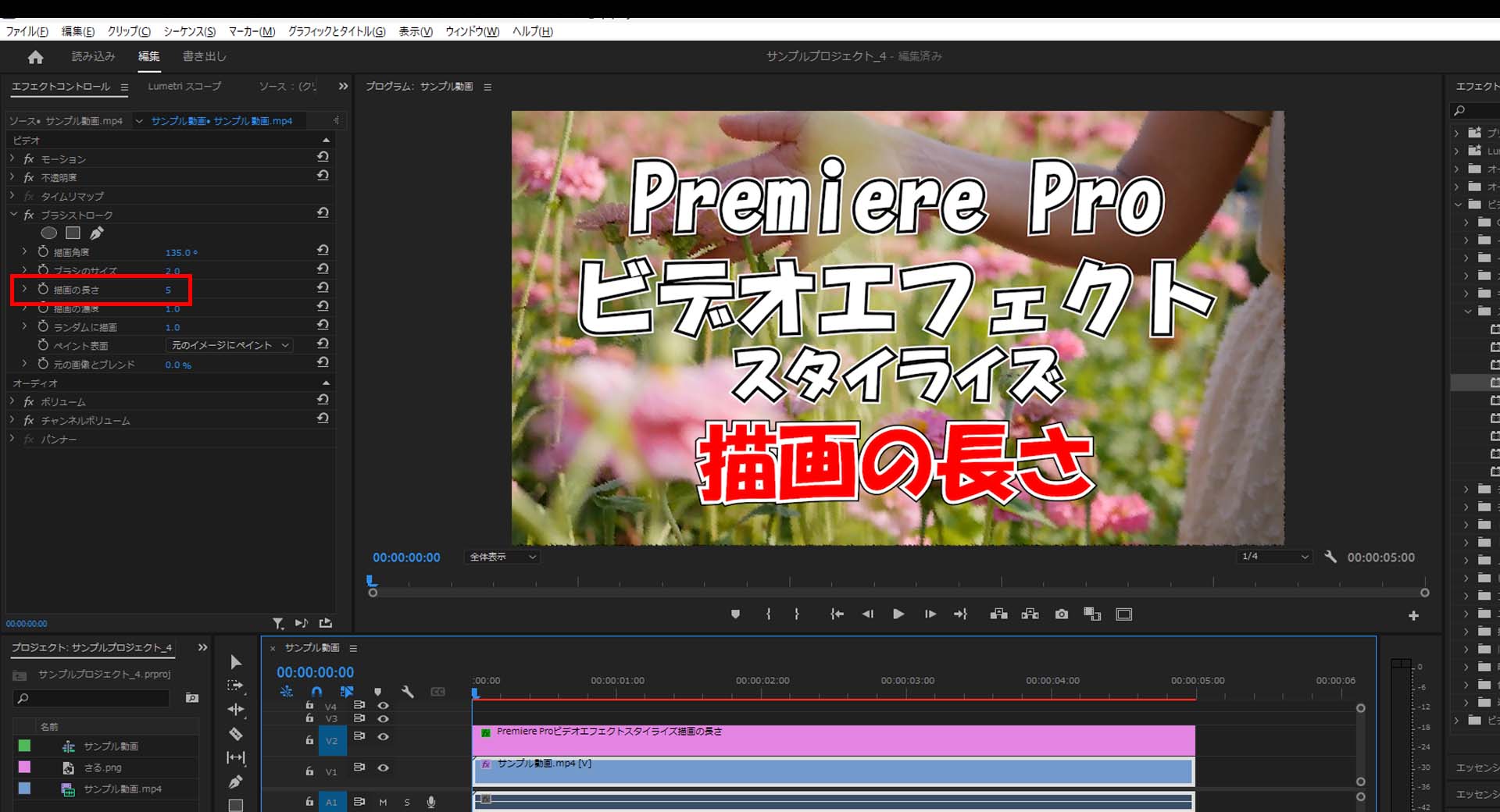Open ペイント表面 dropdown

click(x=230, y=345)
